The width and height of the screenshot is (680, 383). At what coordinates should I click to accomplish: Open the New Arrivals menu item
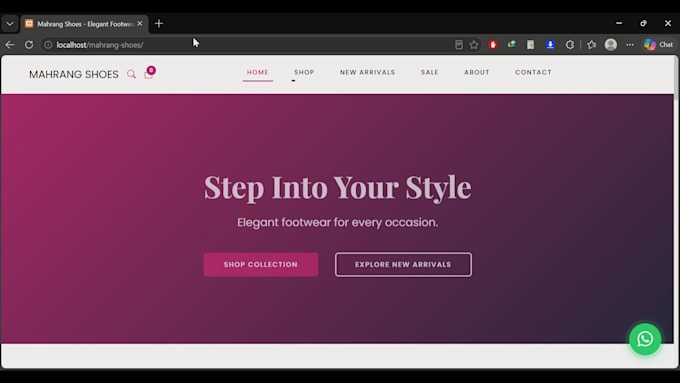367,72
